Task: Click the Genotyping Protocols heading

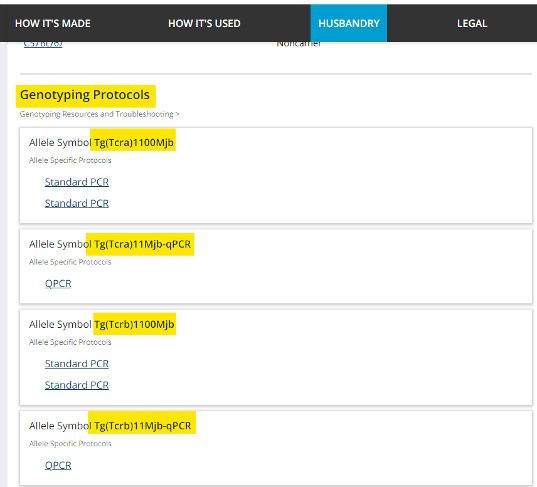Action: (x=85, y=95)
